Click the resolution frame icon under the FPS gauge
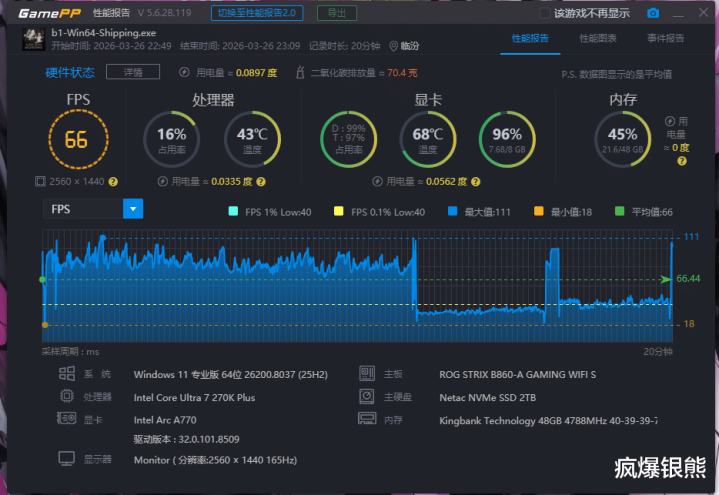719x495 pixels. [x=40, y=182]
